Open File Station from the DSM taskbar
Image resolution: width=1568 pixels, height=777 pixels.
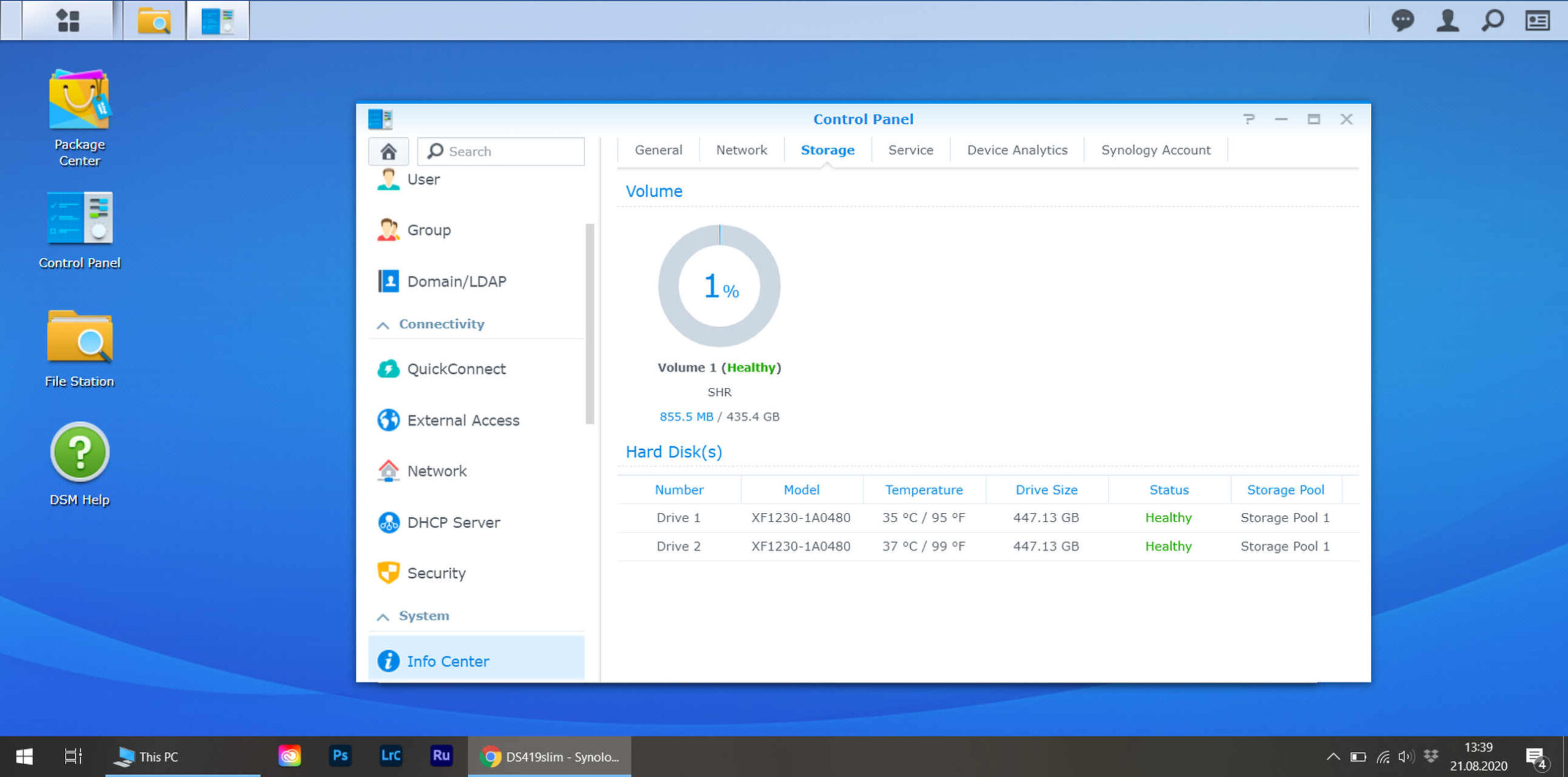(154, 20)
